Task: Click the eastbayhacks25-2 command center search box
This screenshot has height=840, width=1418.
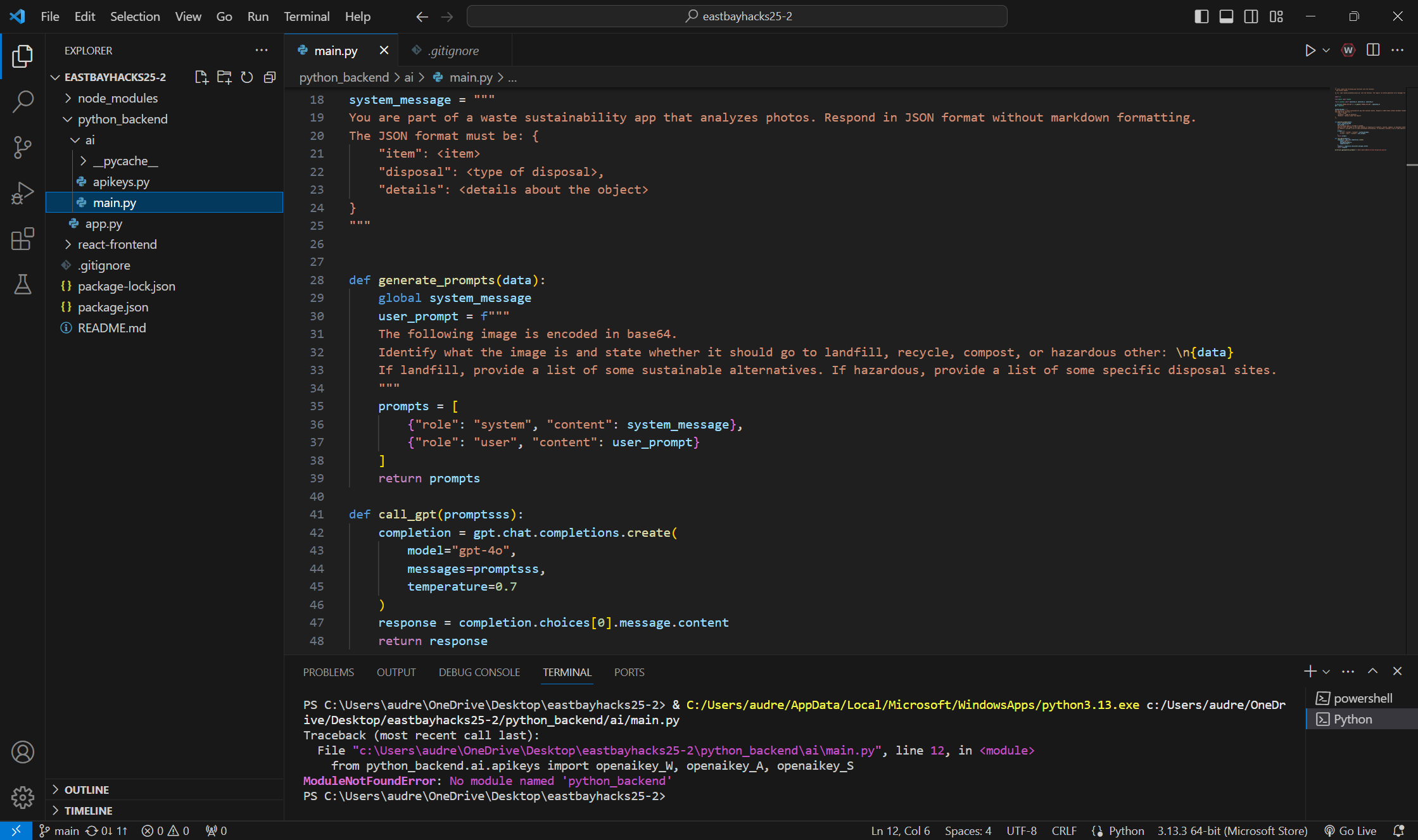Action: click(737, 16)
